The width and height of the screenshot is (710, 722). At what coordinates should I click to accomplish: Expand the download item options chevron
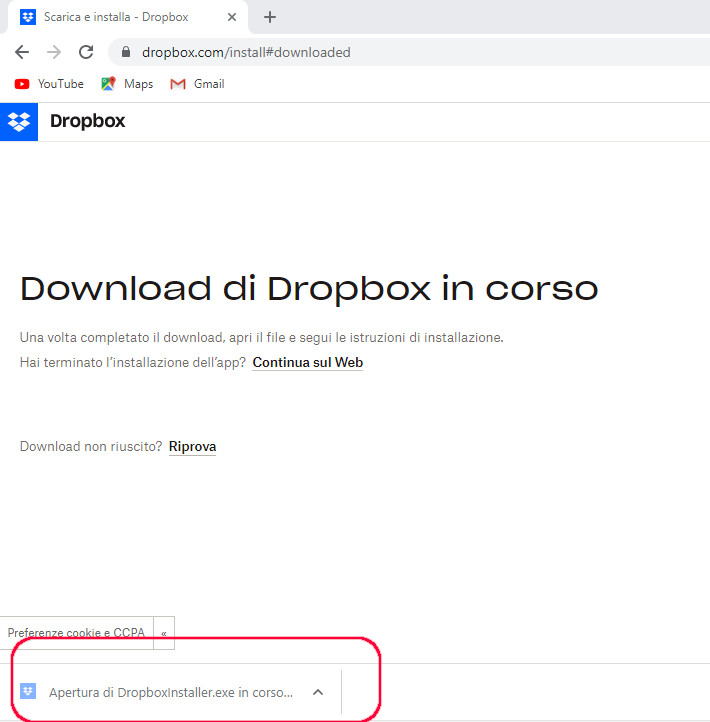click(318, 692)
